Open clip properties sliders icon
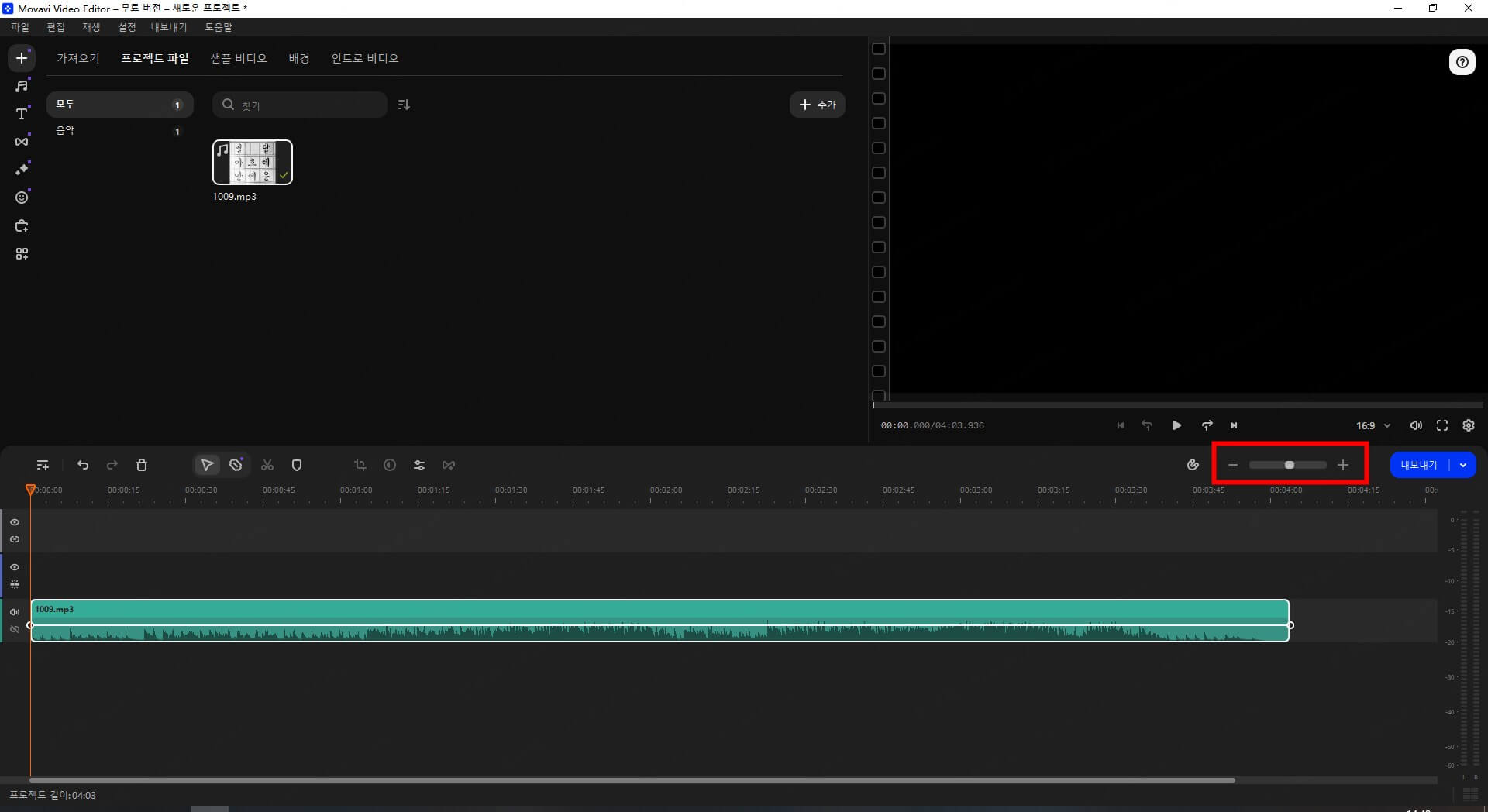Image resolution: width=1488 pixels, height=812 pixels. coord(419,465)
